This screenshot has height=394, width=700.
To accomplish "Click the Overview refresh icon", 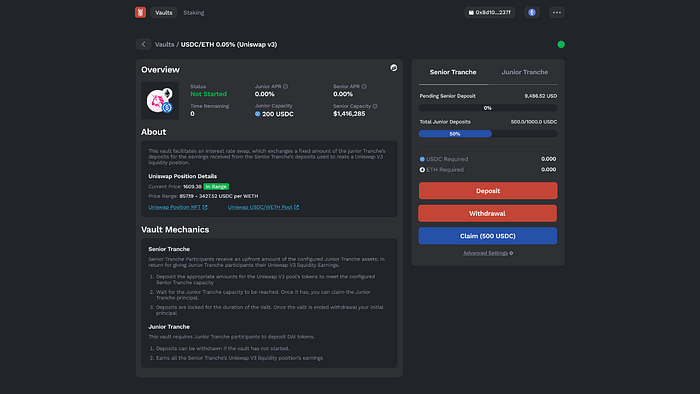I will [394, 68].
